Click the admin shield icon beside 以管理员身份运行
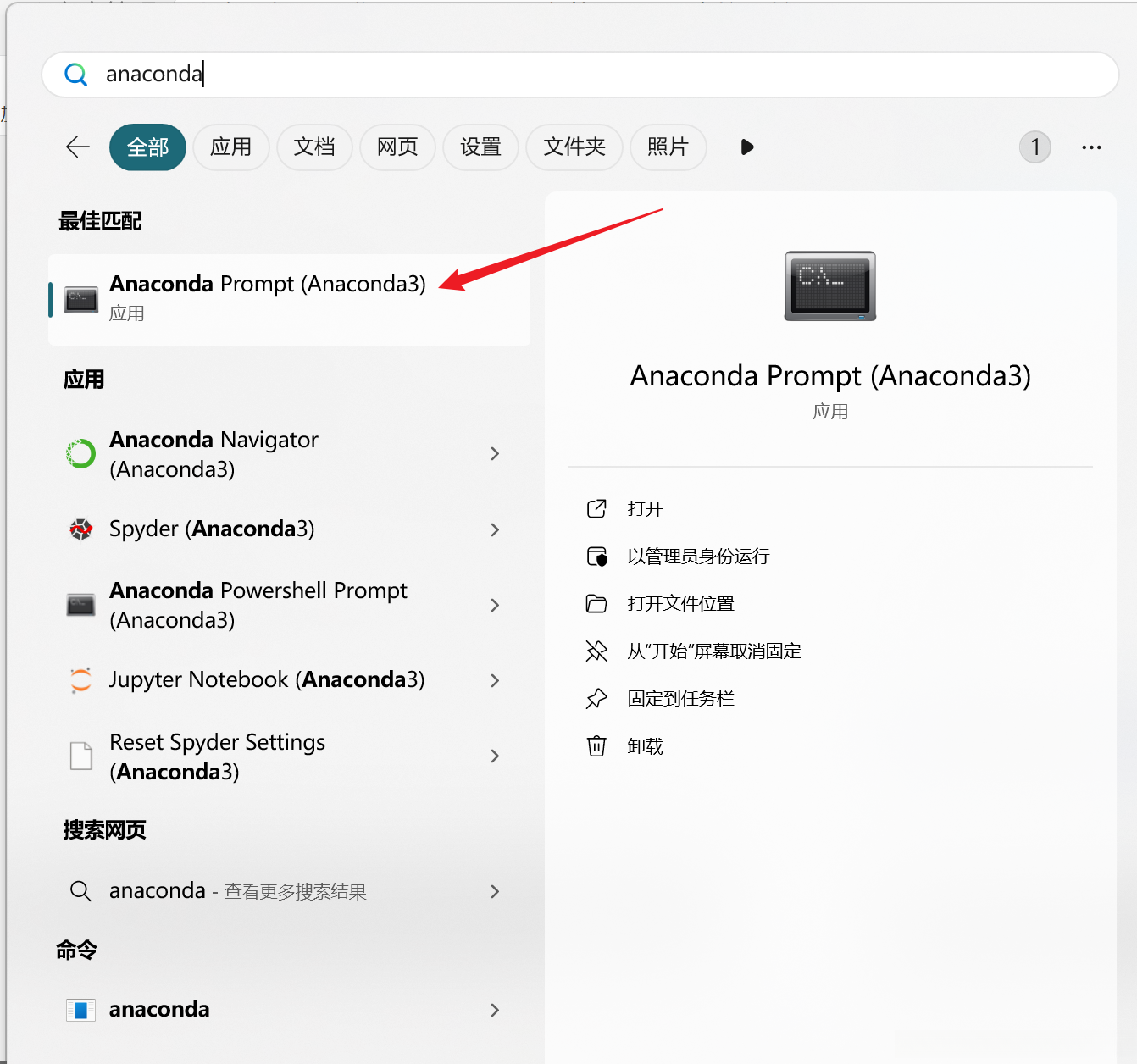This screenshot has width=1137, height=1064. (x=597, y=557)
